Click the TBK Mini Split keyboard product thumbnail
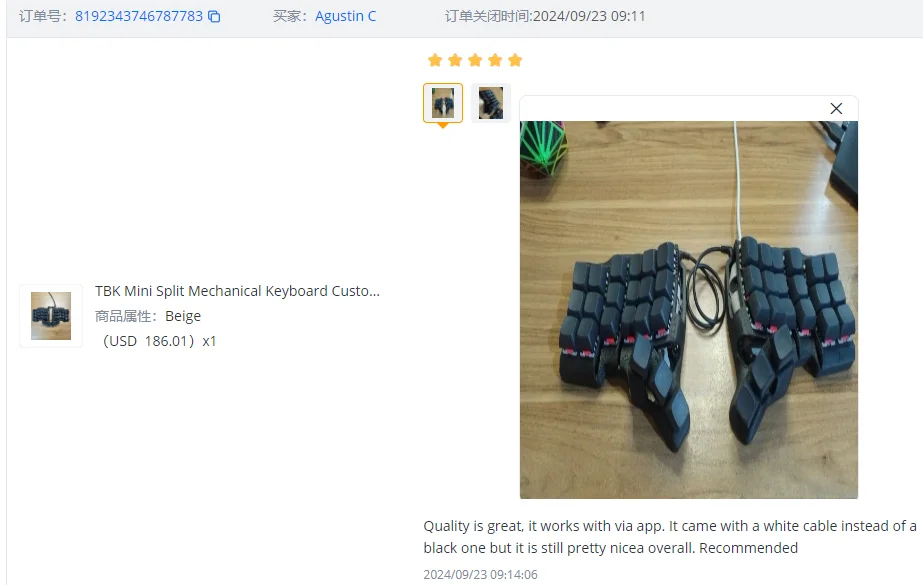The height and width of the screenshot is (585, 923). coord(51,316)
